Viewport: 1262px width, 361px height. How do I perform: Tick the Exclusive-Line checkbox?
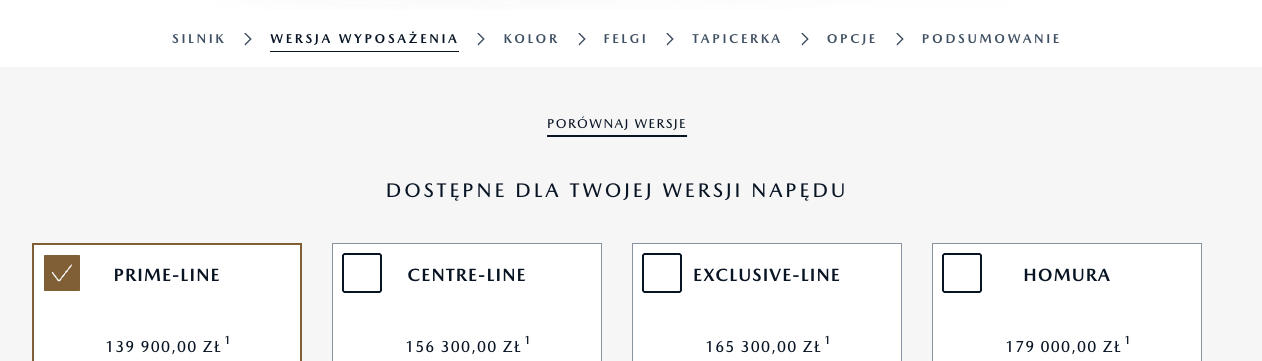coord(662,273)
